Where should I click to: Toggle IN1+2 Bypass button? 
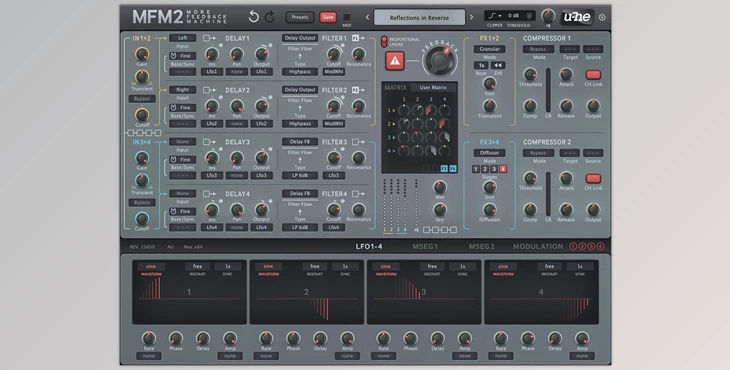tap(142, 99)
